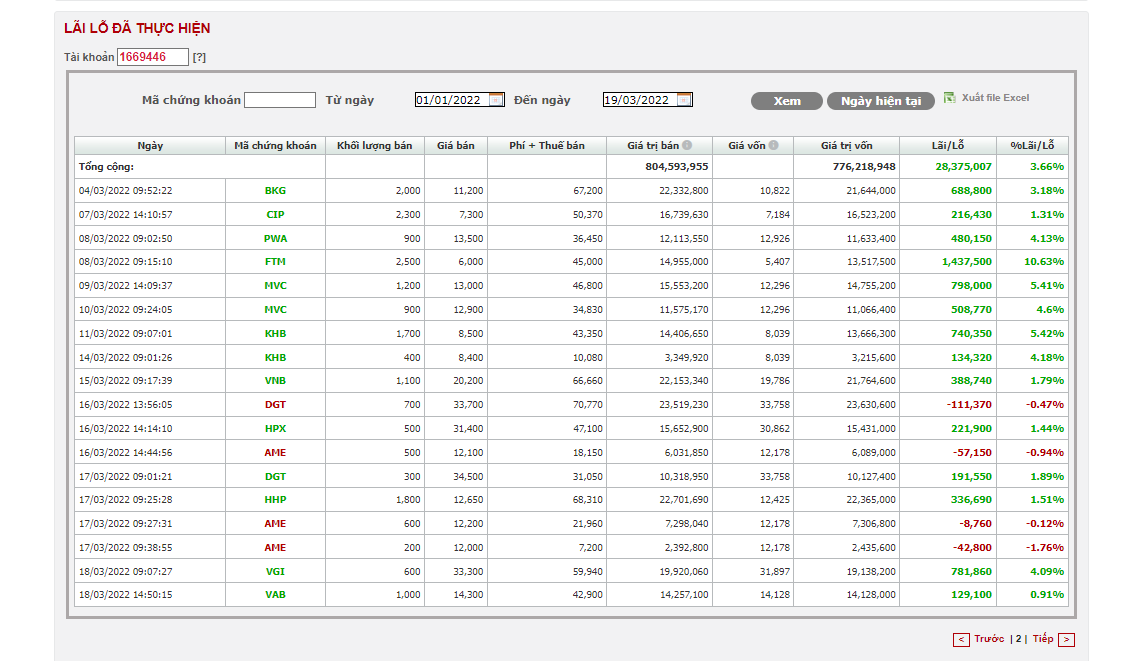Screen dimensions: 1139x661
Task: Open the 'Từ ngày' calendar picker icon
Action: click(x=497, y=100)
